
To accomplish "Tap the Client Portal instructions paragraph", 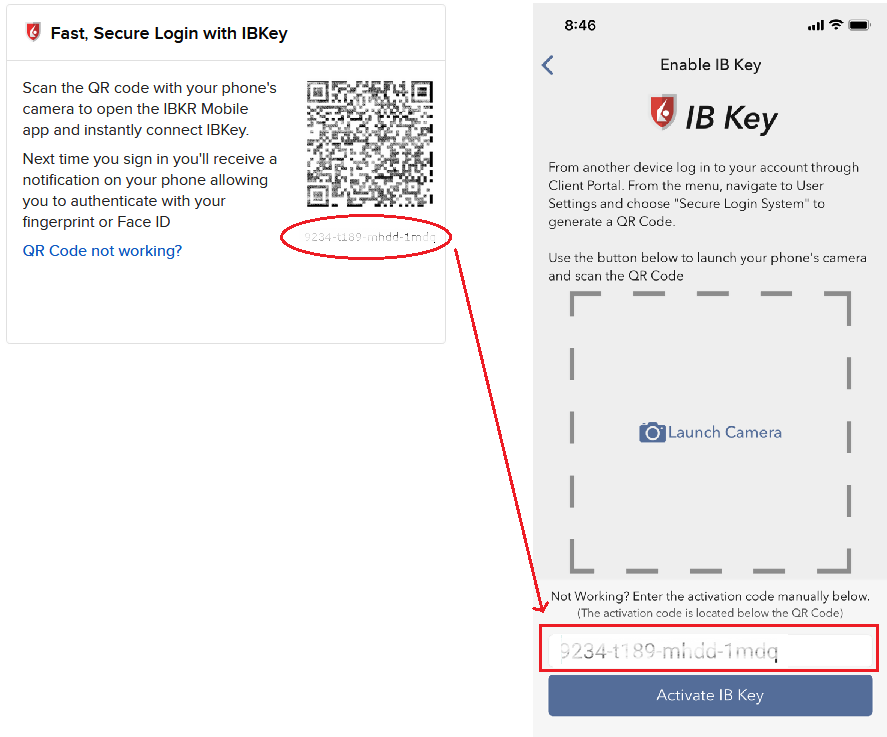I will point(703,194).
